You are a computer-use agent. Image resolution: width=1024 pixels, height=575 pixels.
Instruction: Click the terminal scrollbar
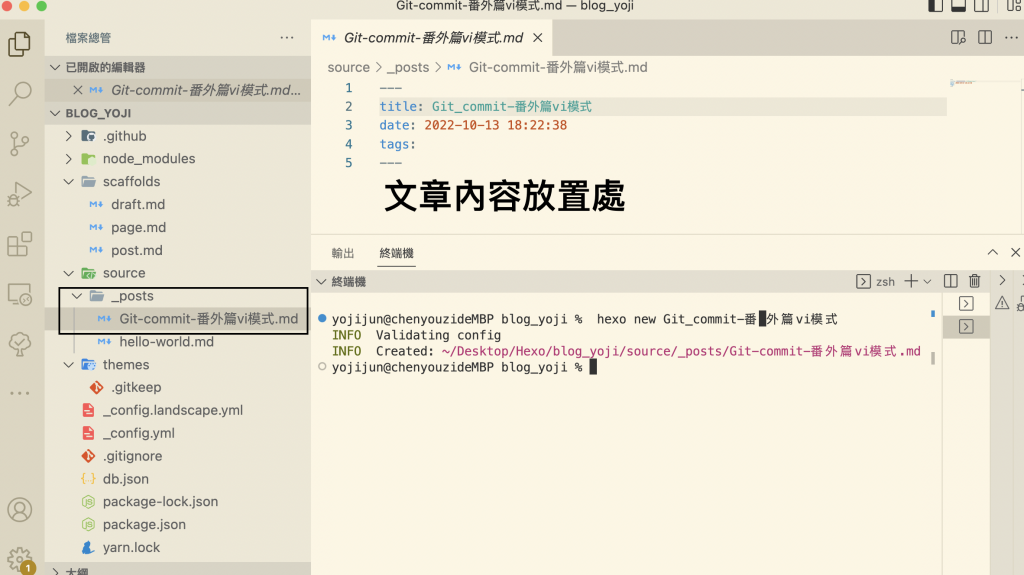933,358
